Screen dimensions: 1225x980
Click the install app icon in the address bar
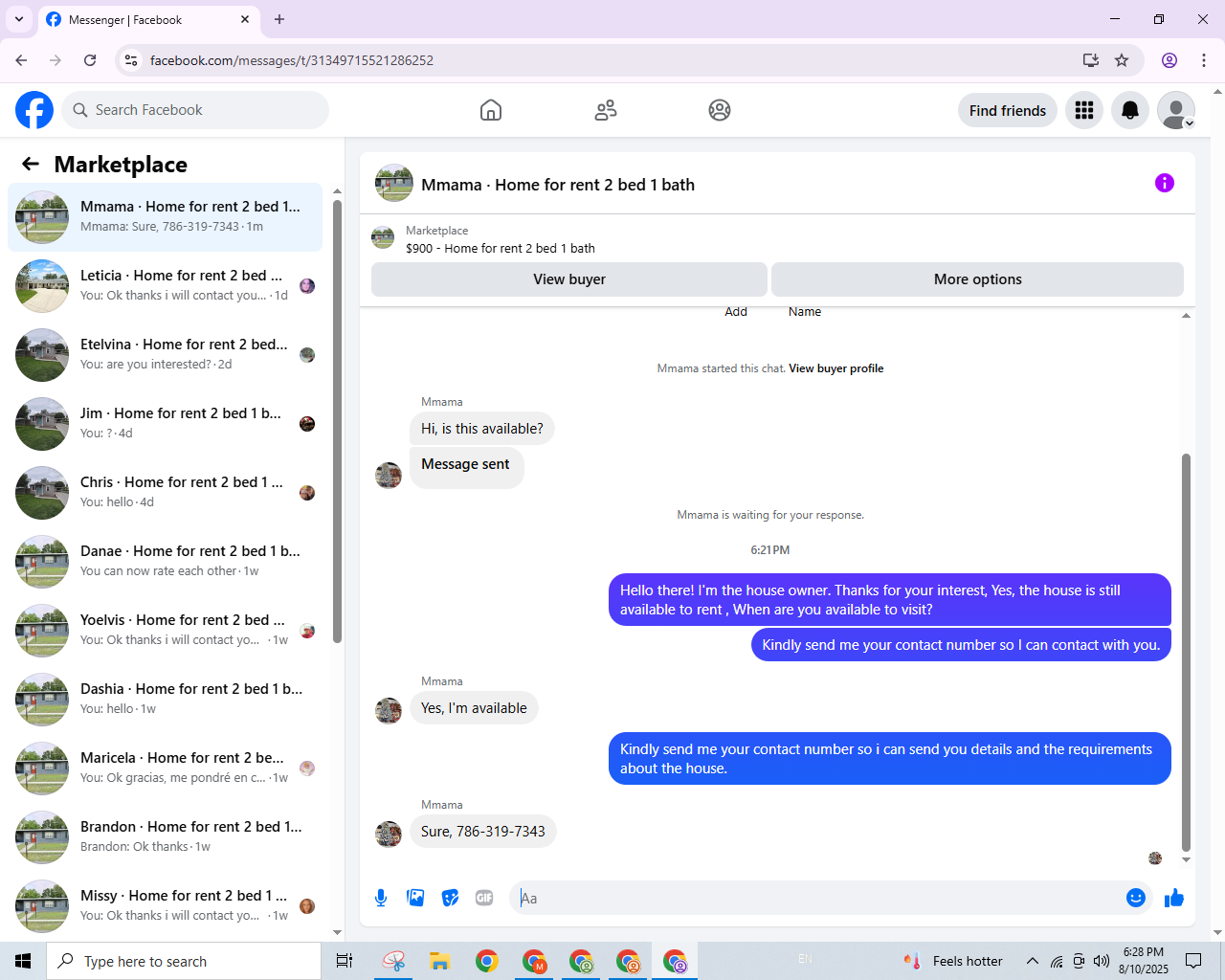tap(1091, 60)
